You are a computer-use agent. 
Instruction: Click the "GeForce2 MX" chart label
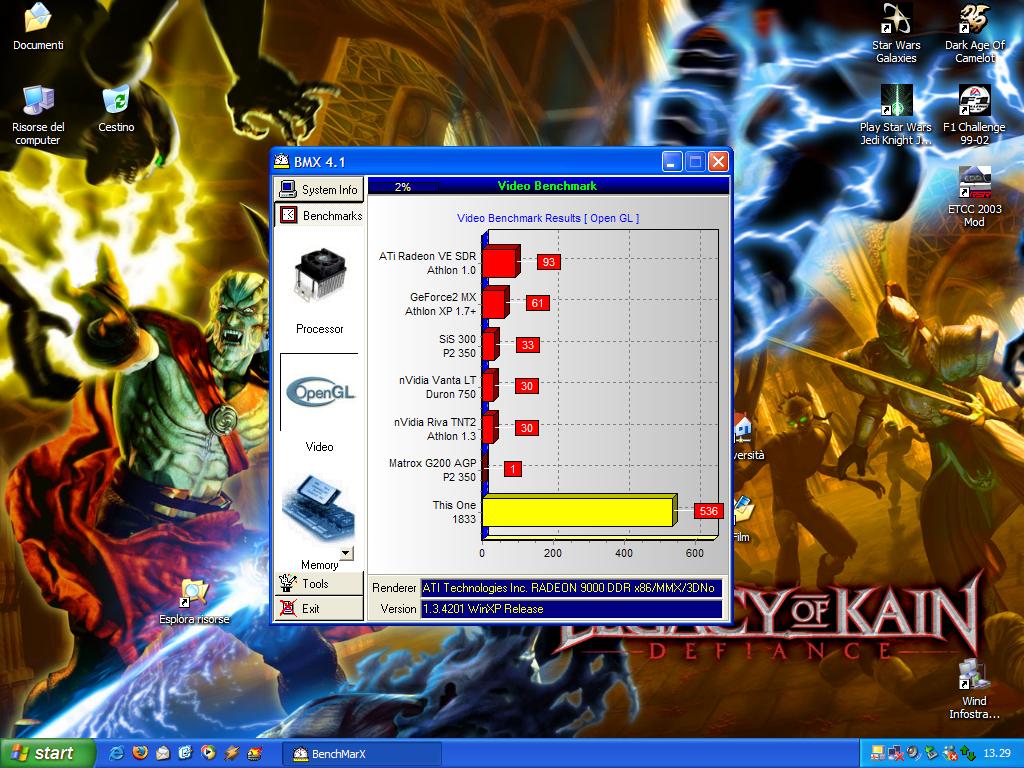(x=443, y=297)
